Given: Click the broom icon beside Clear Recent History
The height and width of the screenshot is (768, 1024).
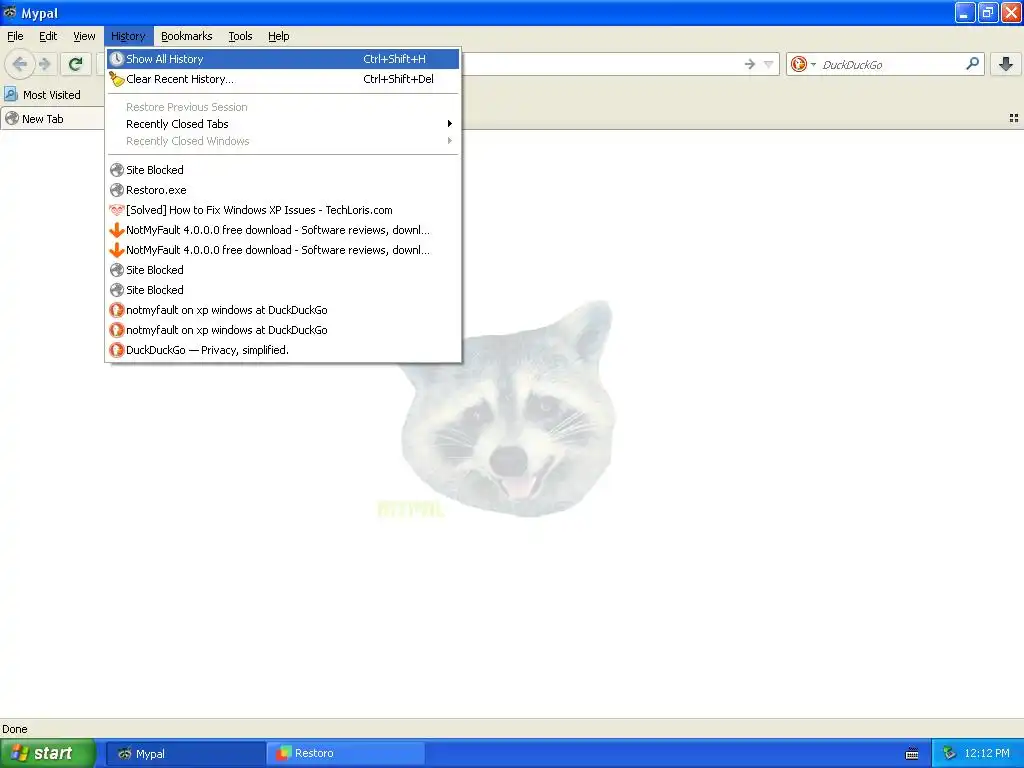Looking at the screenshot, I should [x=117, y=79].
